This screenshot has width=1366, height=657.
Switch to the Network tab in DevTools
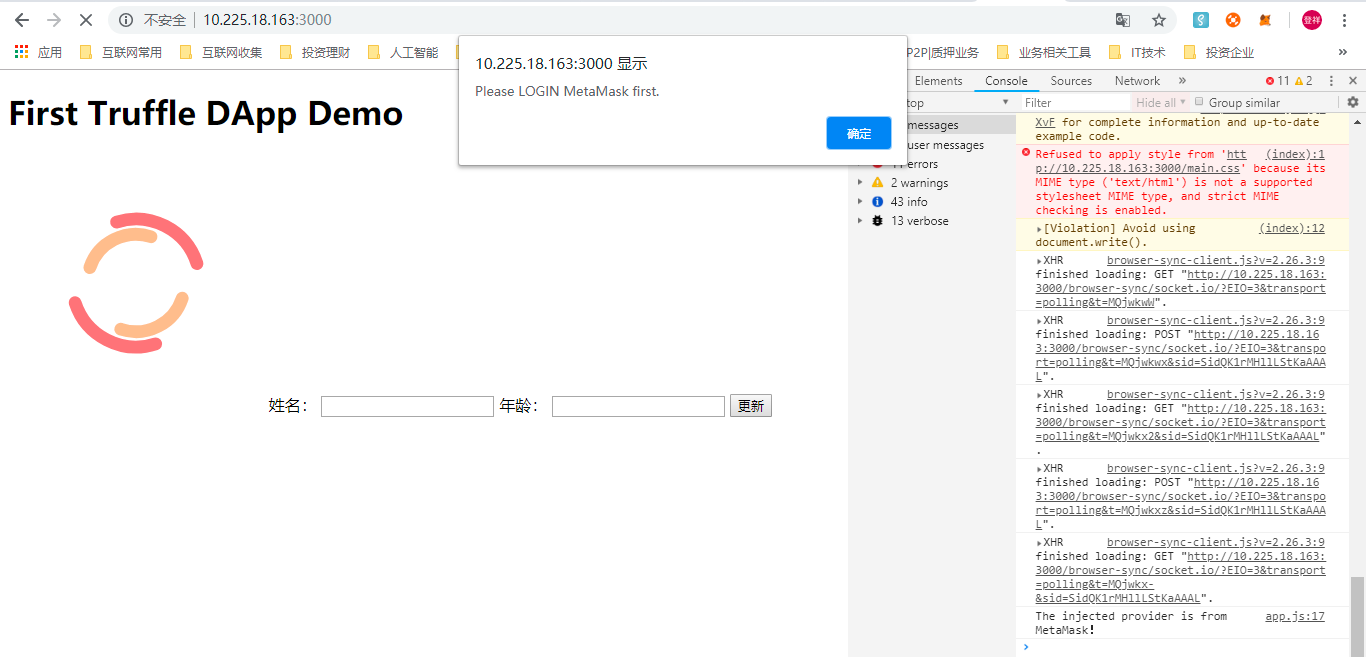(1137, 81)
